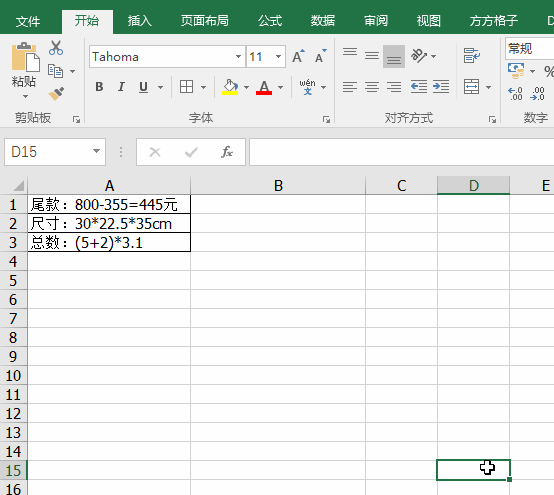The image size is (554, 495).
Task: Select cell with 总数：(5+2)*3.1
Action: coord(109,242)
